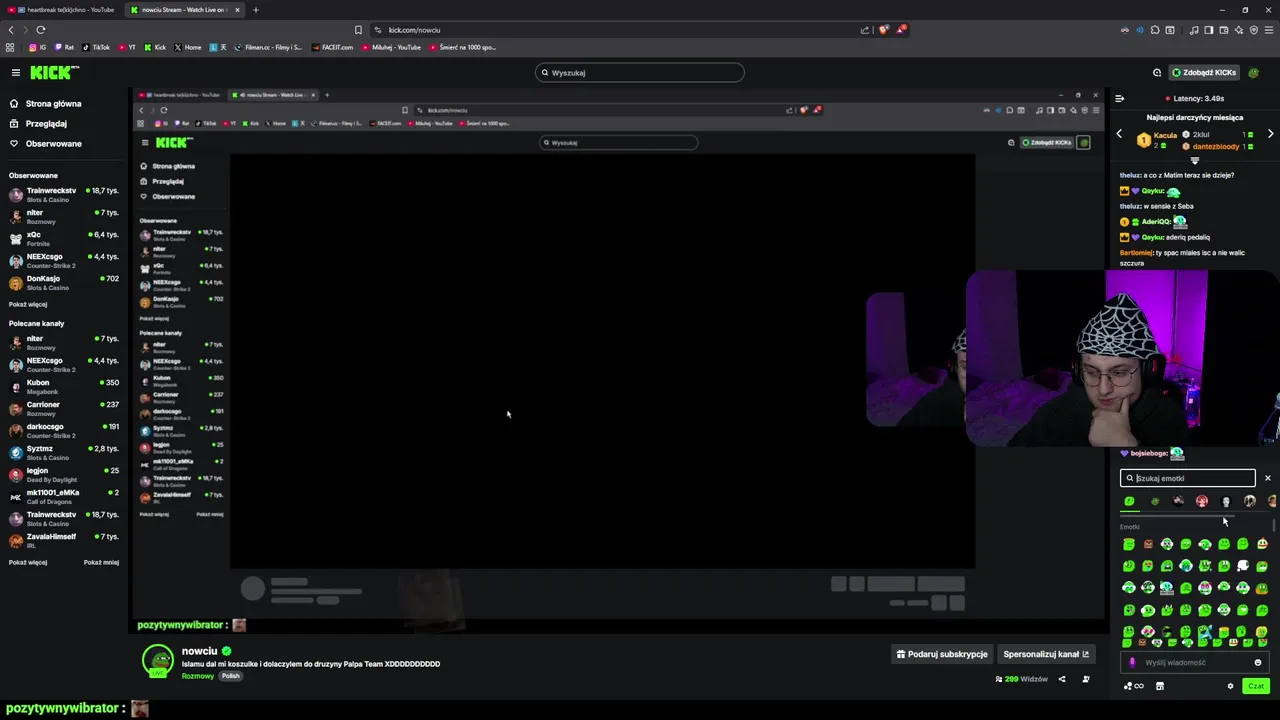Show previous top gifters with left chevron
This screenshot has height=720, width=1280.
pos(1119,134)
